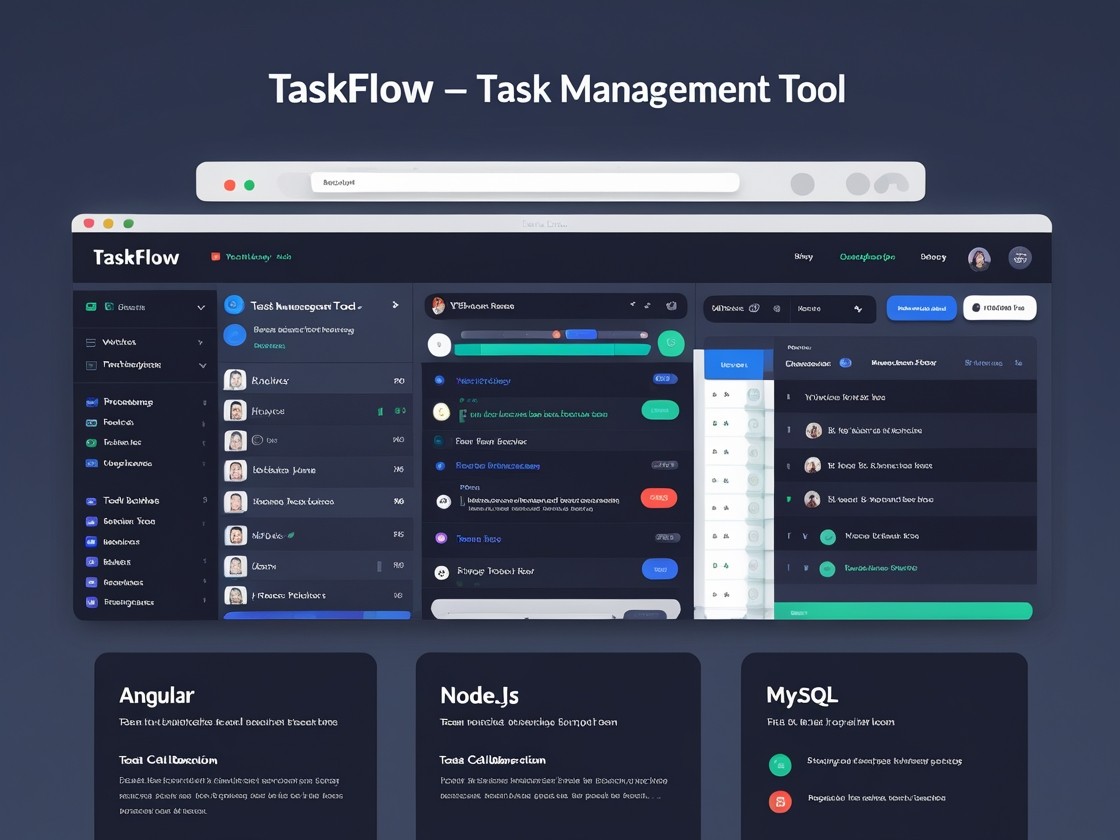The height and width of the screenshot is (840, 1120).
Task: Click the blue pill button on the bottom task row
Action: click(660, 569)
